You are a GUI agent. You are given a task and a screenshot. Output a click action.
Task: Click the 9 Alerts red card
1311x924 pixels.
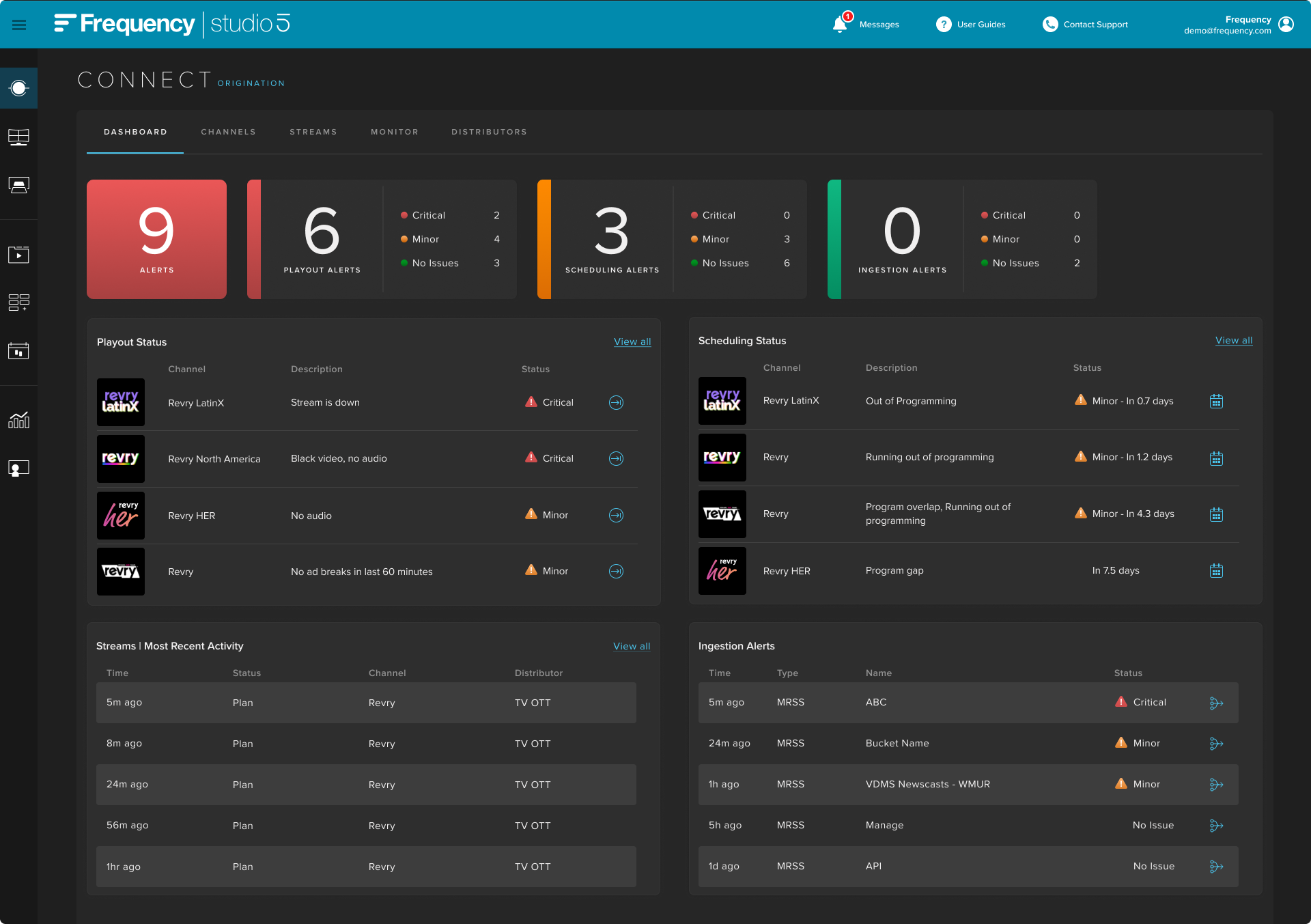click(x=156, y=239)
